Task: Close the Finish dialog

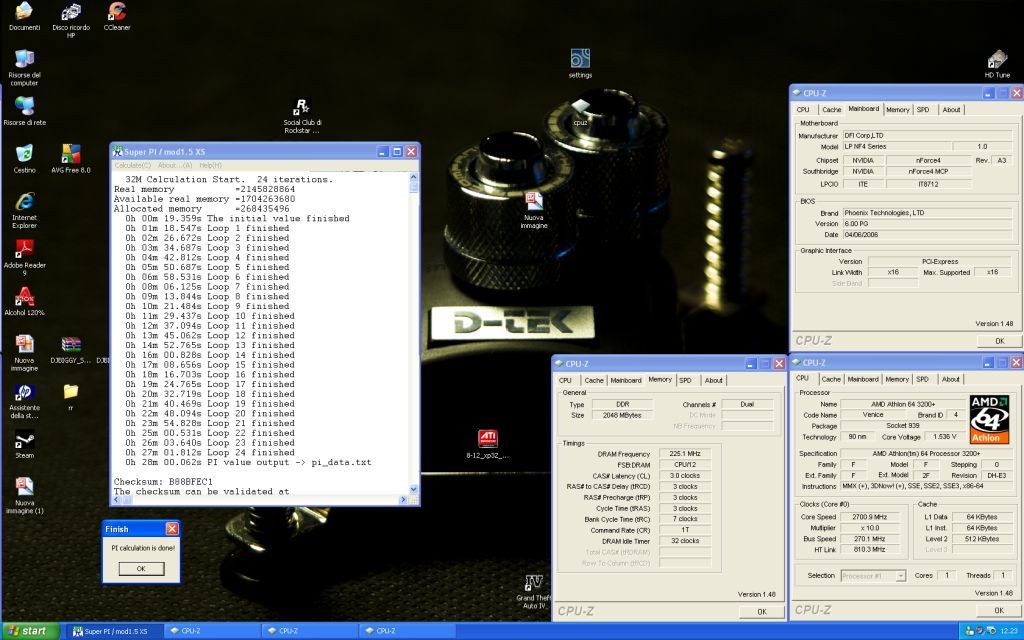Action: [172, 528]
